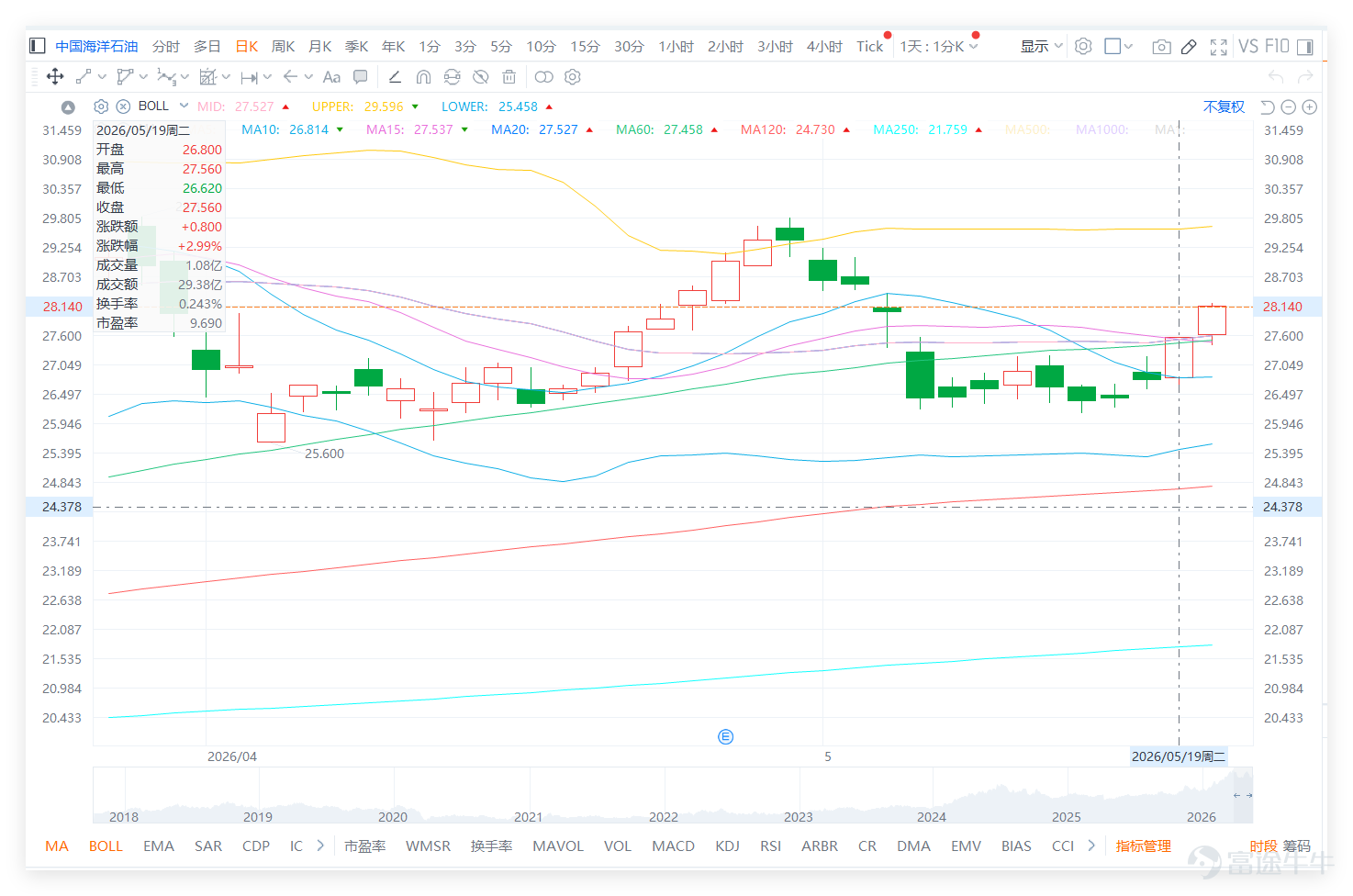Click the 中国海洋石油 stock name
This screenshot has width=1353, height=896.
pos(96,46)
